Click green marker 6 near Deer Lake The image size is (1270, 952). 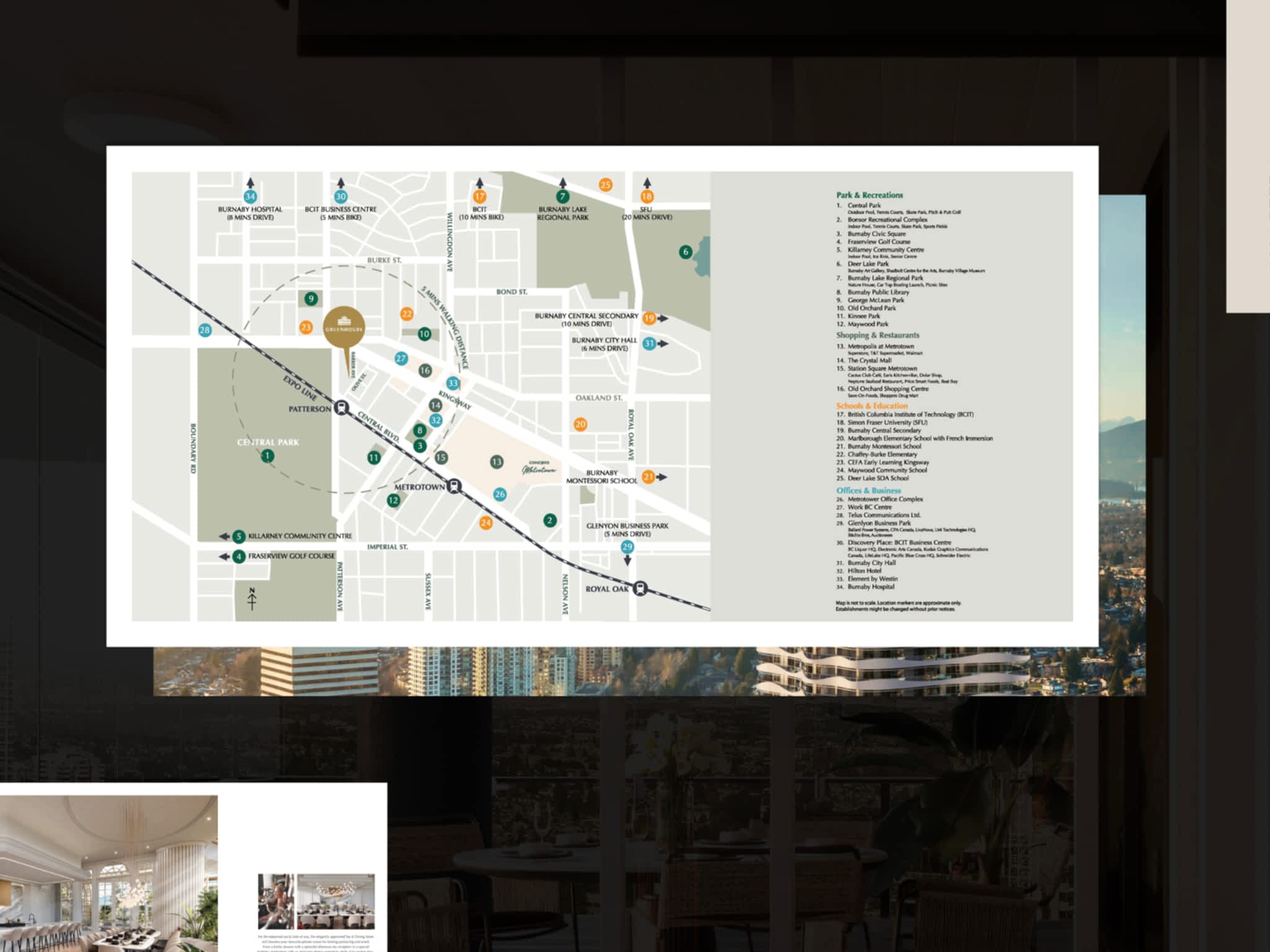[x=685, y=252]
